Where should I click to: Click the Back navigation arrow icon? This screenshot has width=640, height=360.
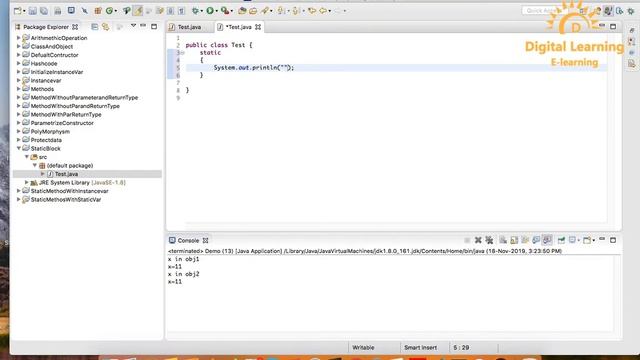(323, 11)
